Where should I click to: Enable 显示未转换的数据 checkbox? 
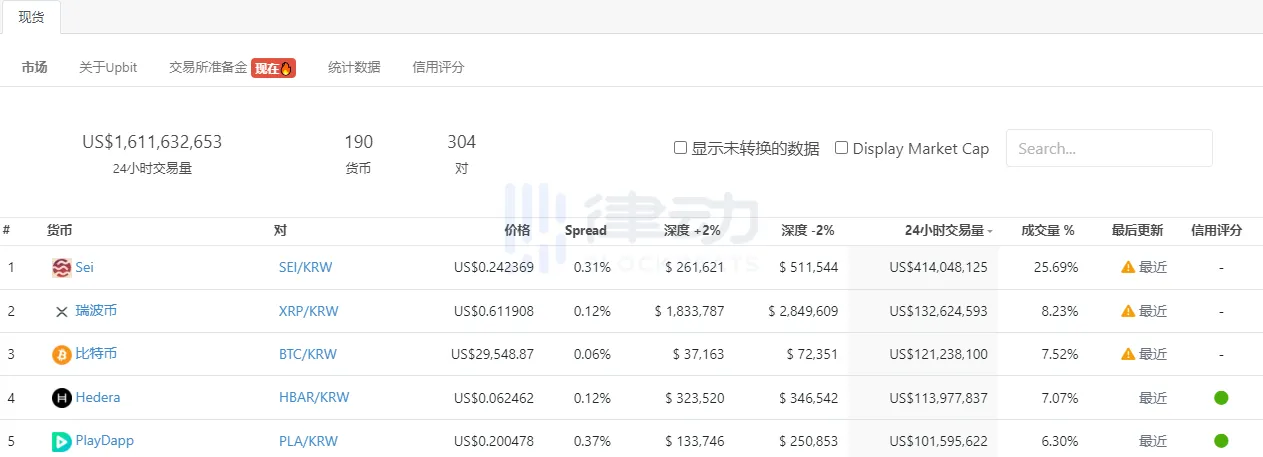pyautogui.click(x=680, y=147)
